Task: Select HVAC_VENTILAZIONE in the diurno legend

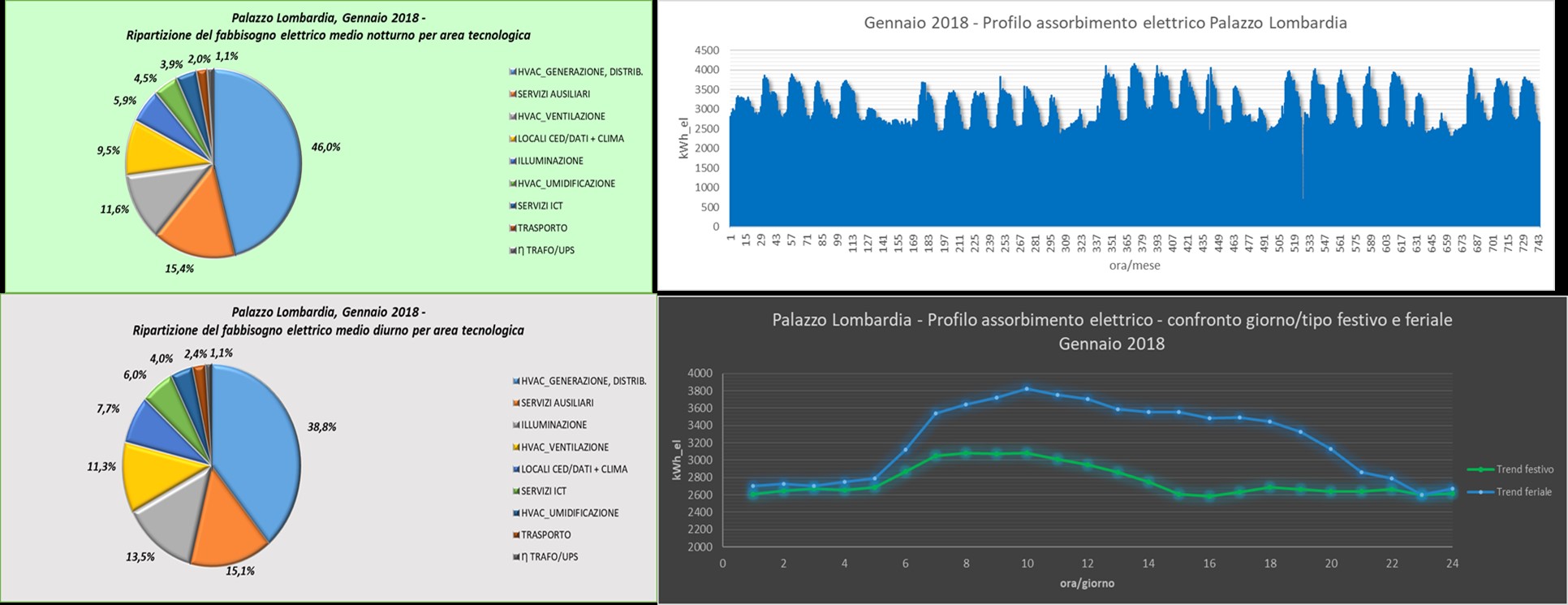Action: (x=561, y=447)
